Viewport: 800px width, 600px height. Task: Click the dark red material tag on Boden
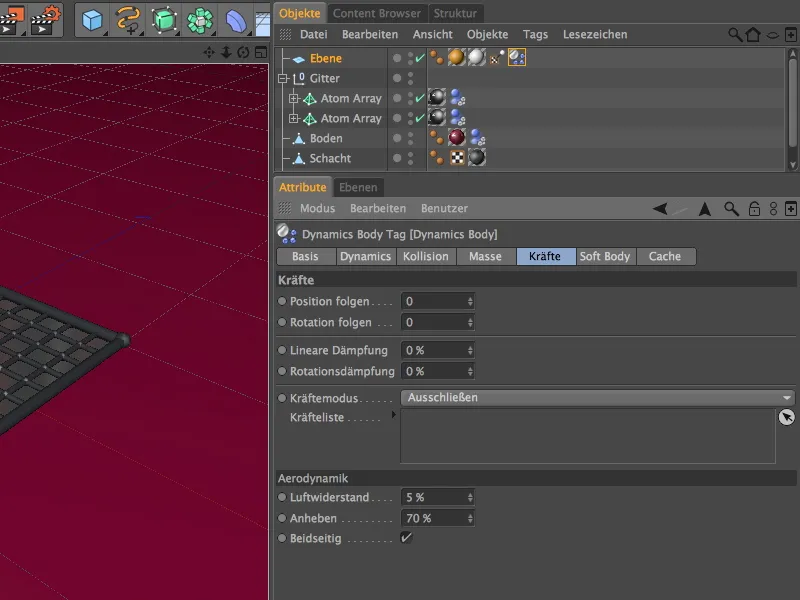(x=457, y=137)
